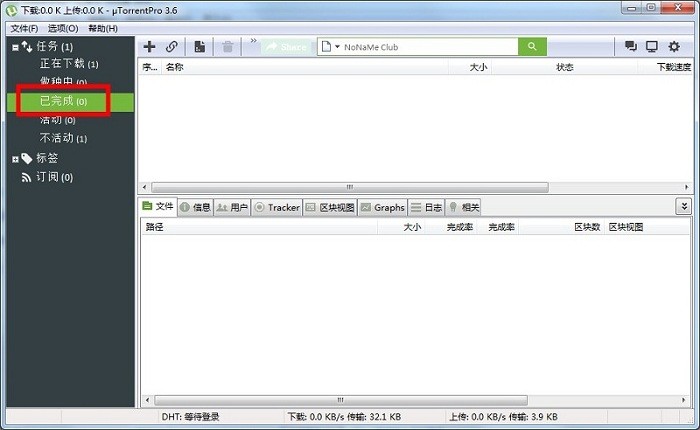The height and width of the screenshot is (430, 700).
Task: Open the chat bubbles icon in the toolbar
Action: (630, 46)
